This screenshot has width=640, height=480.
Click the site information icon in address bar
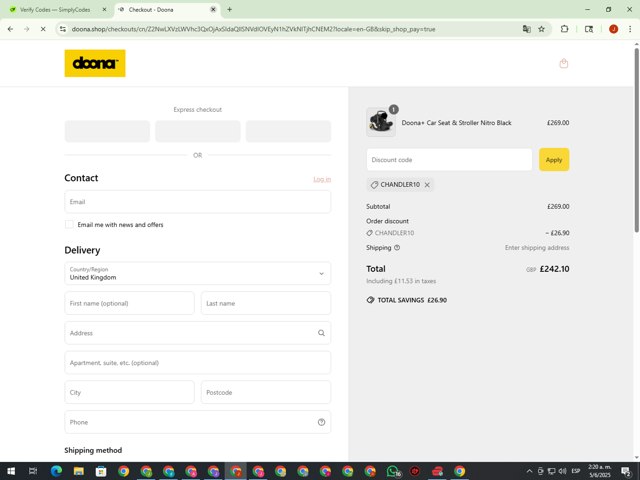tap(62, 29)
